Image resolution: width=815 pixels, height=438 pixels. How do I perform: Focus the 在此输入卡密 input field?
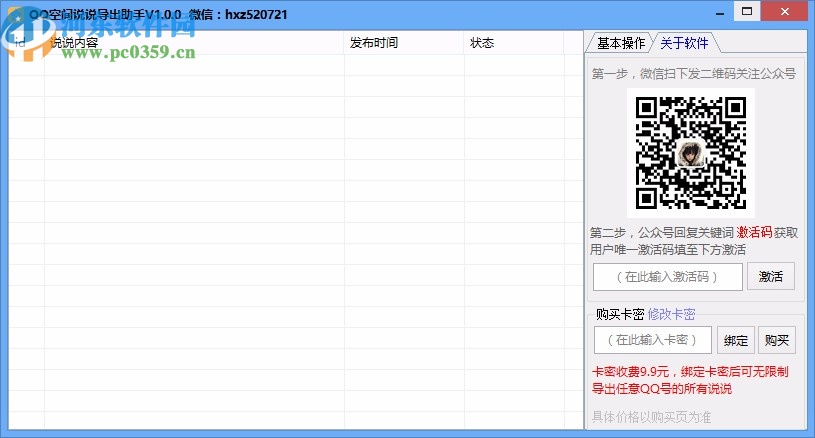pyautogui.click(x=652, y=340)
